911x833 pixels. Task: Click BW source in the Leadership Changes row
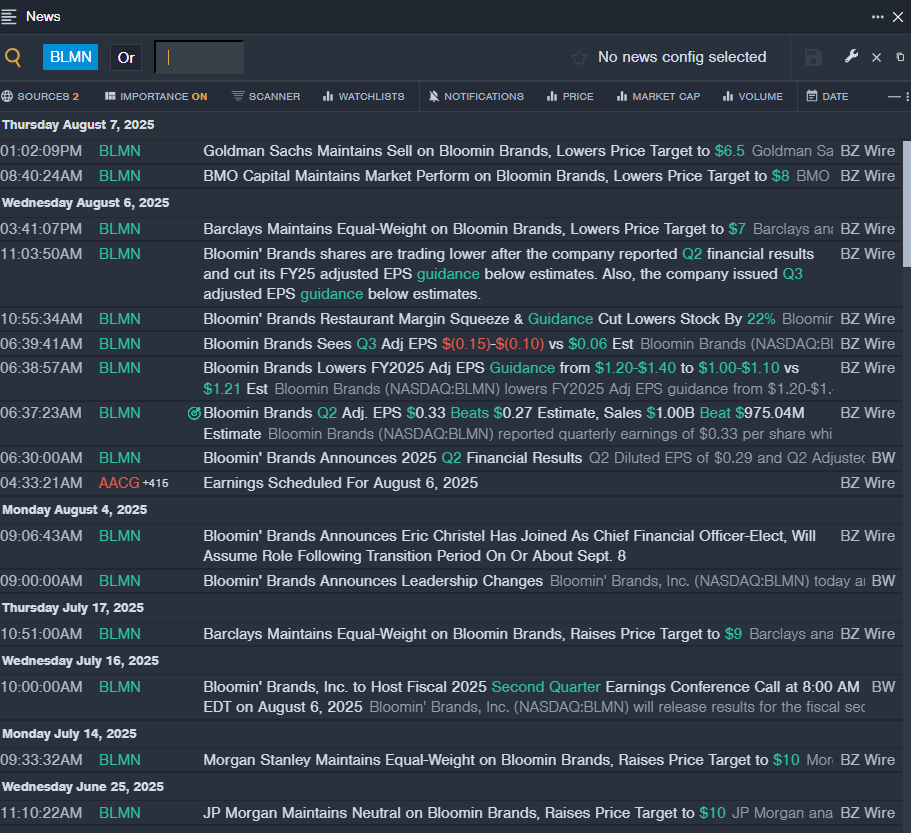(883, 581)
